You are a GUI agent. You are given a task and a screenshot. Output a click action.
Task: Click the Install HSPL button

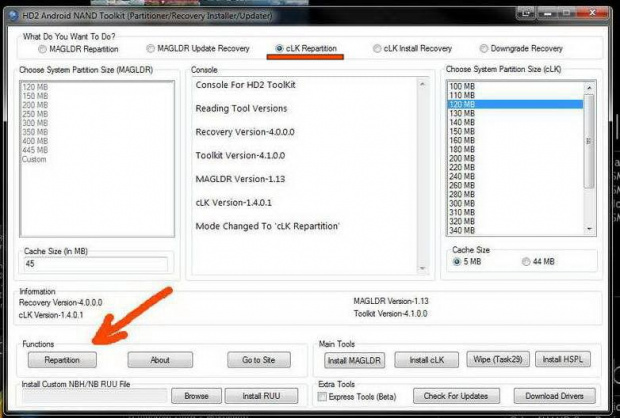click(x=563, y=359)
